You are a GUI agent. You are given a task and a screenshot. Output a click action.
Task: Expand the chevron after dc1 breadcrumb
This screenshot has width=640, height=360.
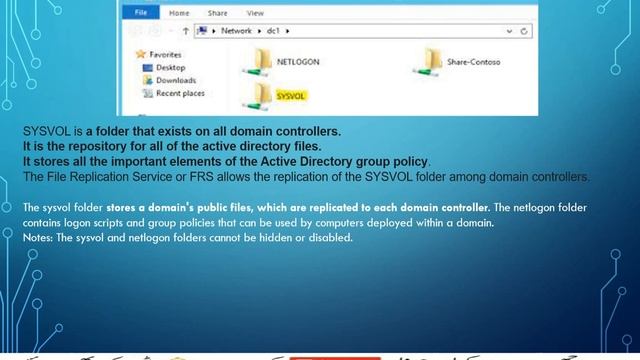[x=287, y=31]
